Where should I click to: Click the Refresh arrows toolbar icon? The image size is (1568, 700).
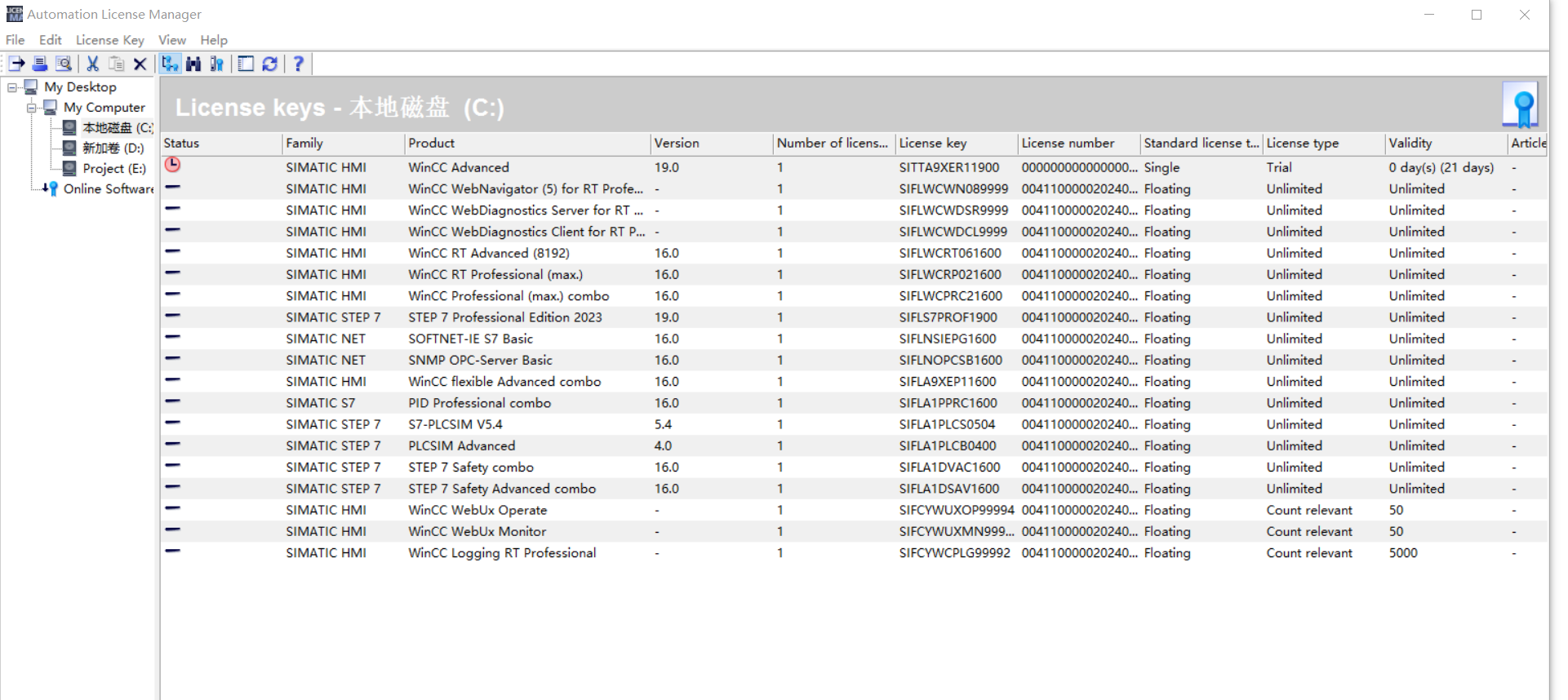[270, 64]
